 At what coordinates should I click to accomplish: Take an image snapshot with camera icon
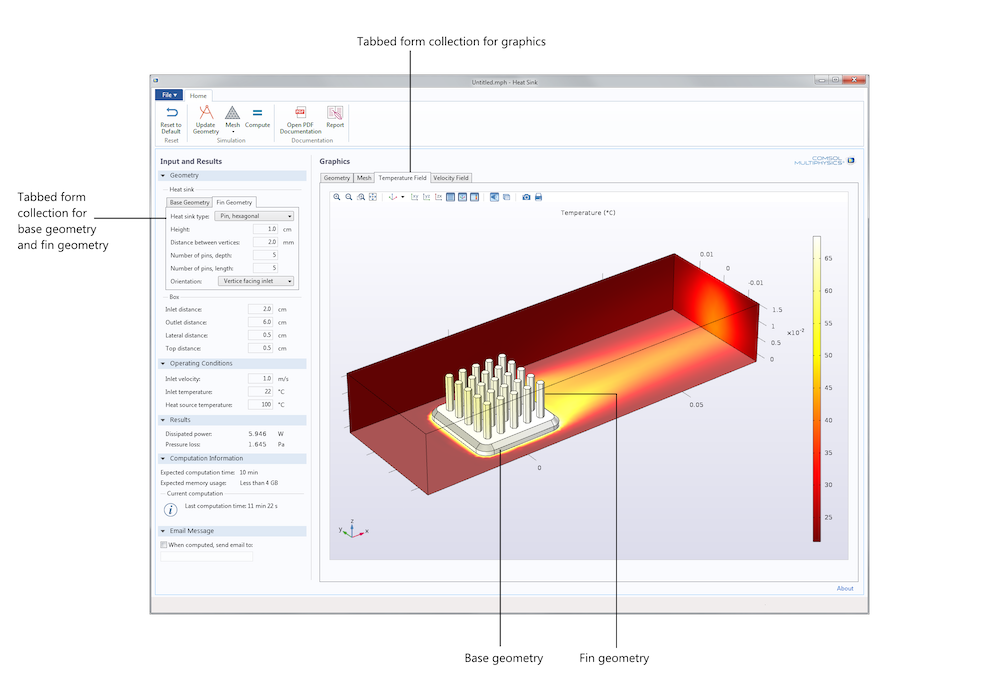[526, 197]
